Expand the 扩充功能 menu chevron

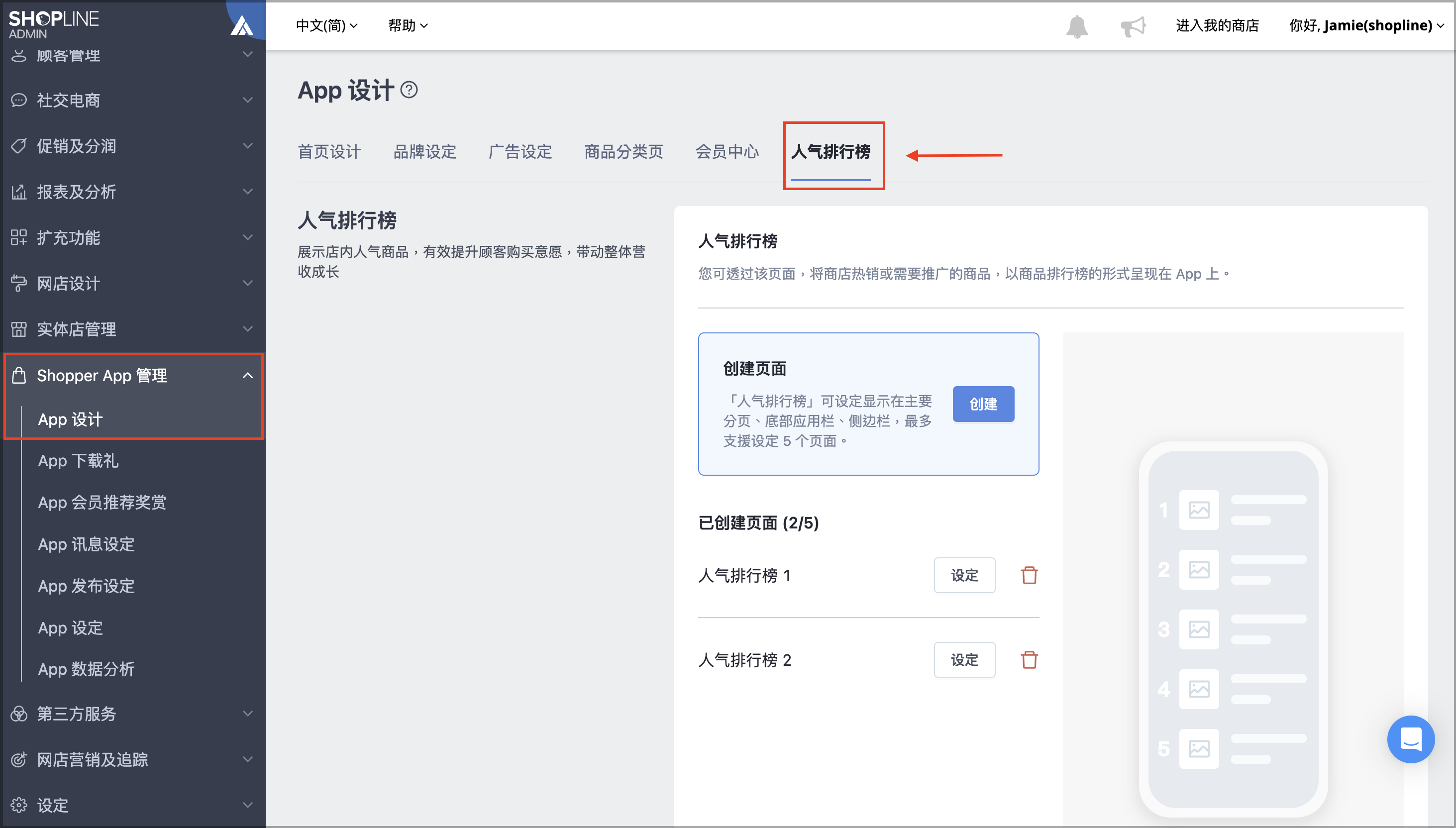coord(247,238)
